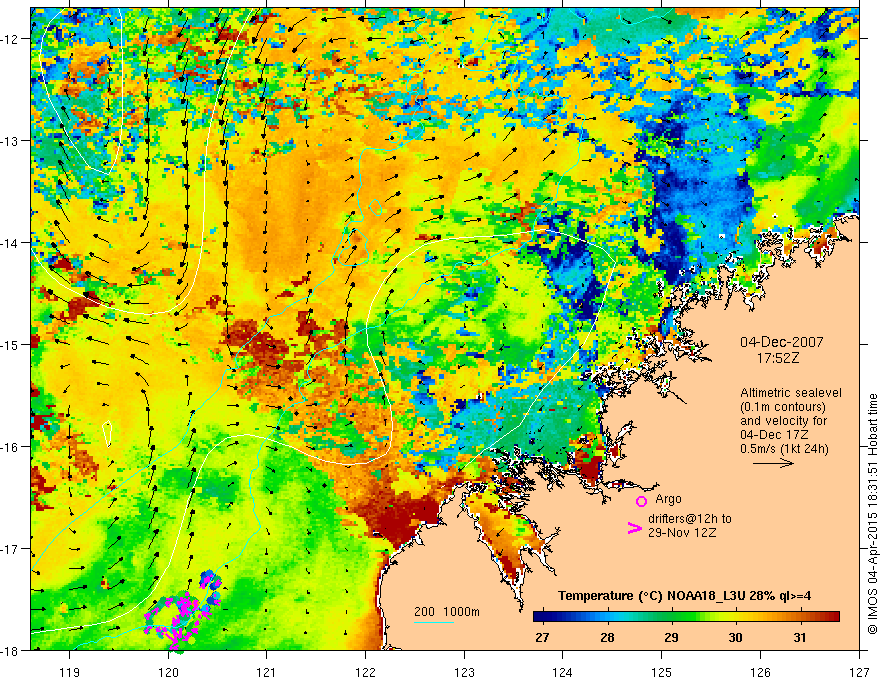This screenshot has height=680, width=880.
Task: Click the longitude axis label 121
Action: coord(267,672)
